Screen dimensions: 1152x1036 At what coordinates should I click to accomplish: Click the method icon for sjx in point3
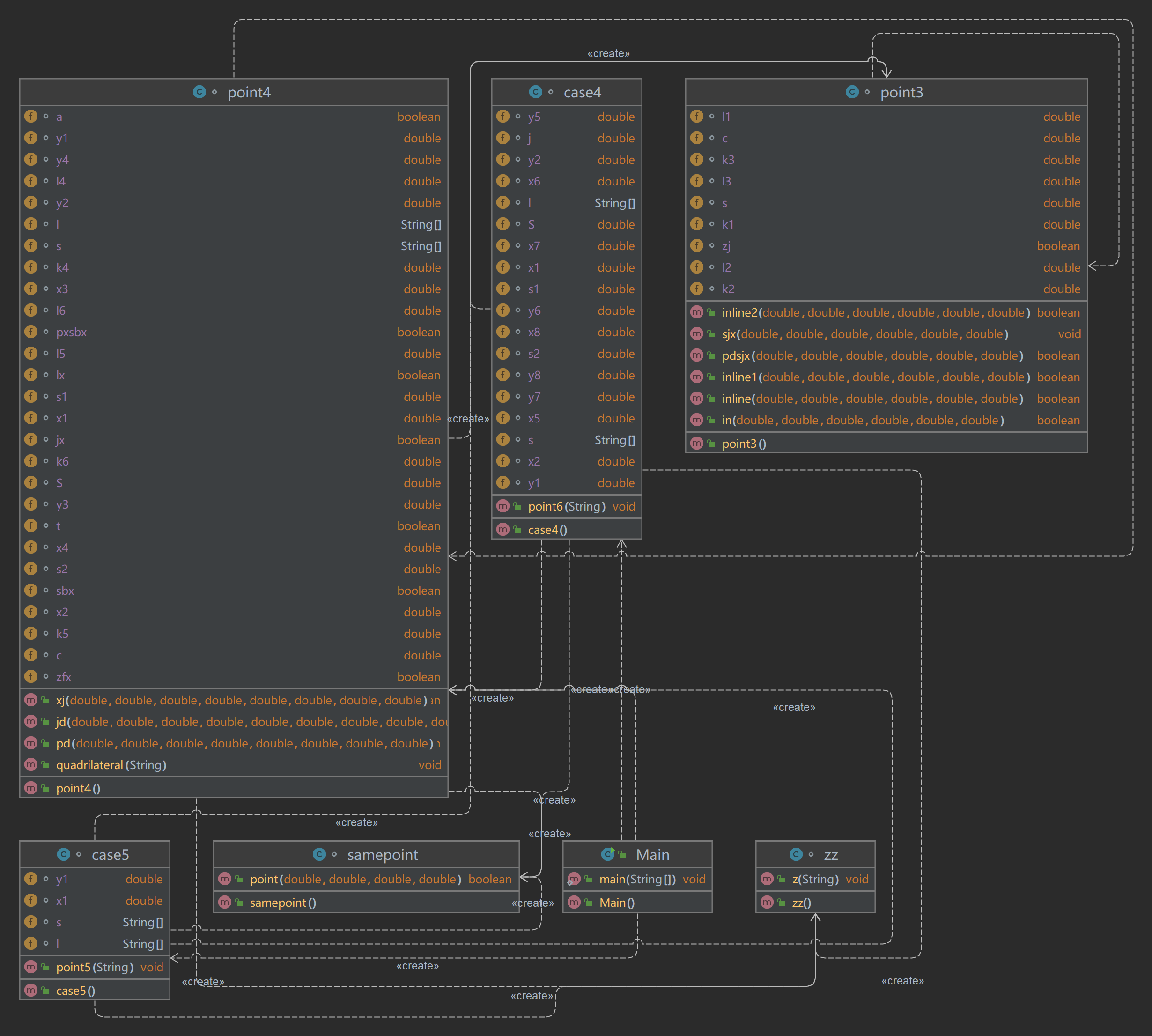pos(697,333)
